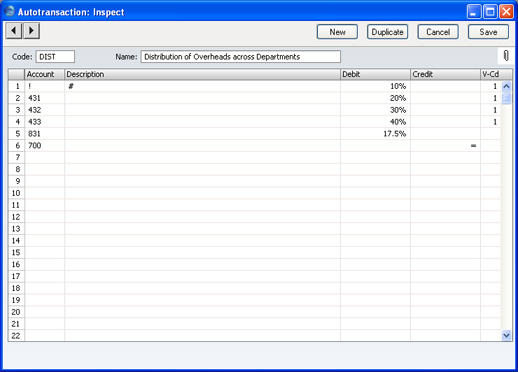Click the scroll down arrow
518x372 pixels.
(506, 335)
